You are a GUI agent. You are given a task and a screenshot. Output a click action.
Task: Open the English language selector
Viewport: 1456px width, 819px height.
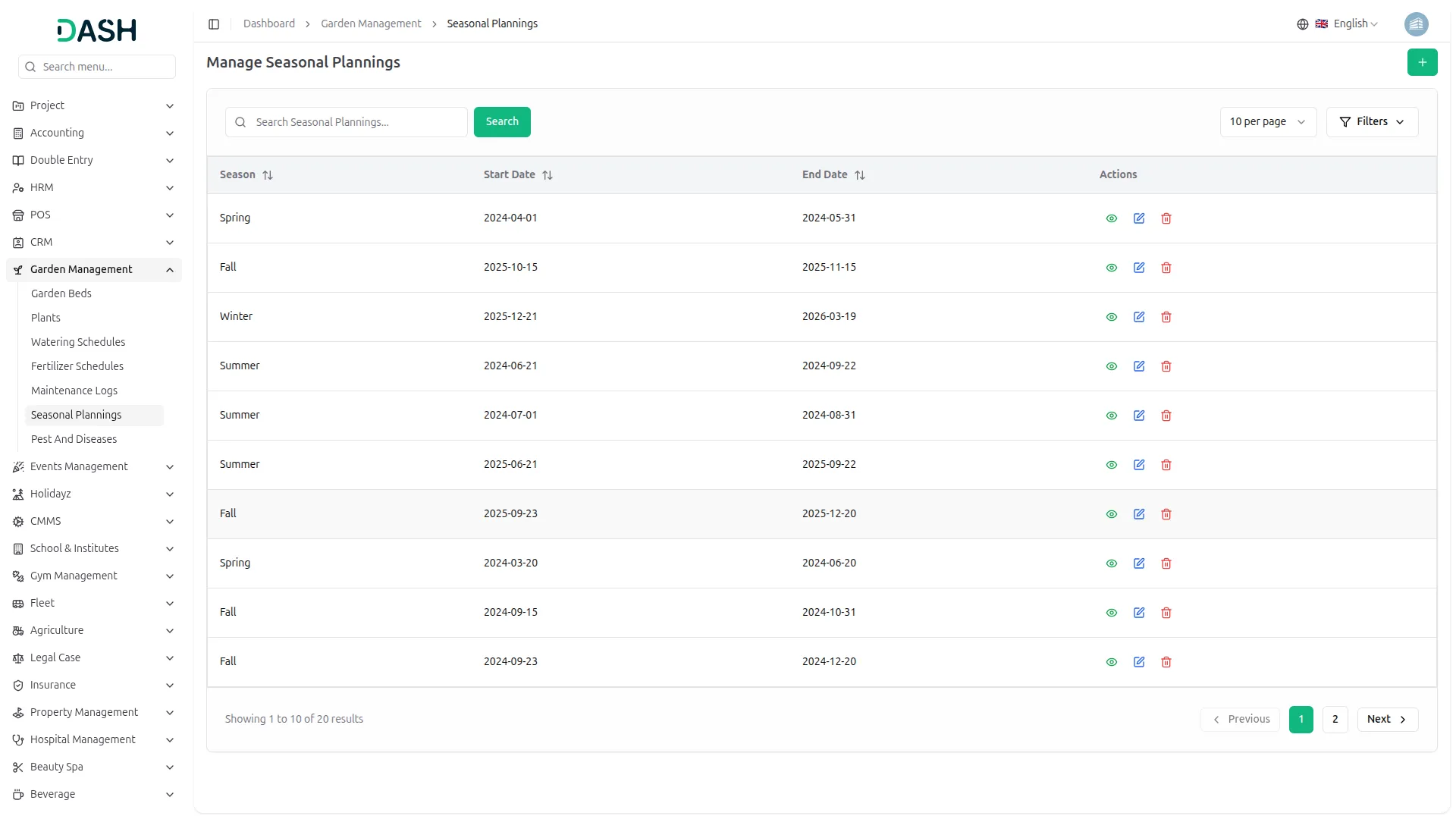[1347, 24]
